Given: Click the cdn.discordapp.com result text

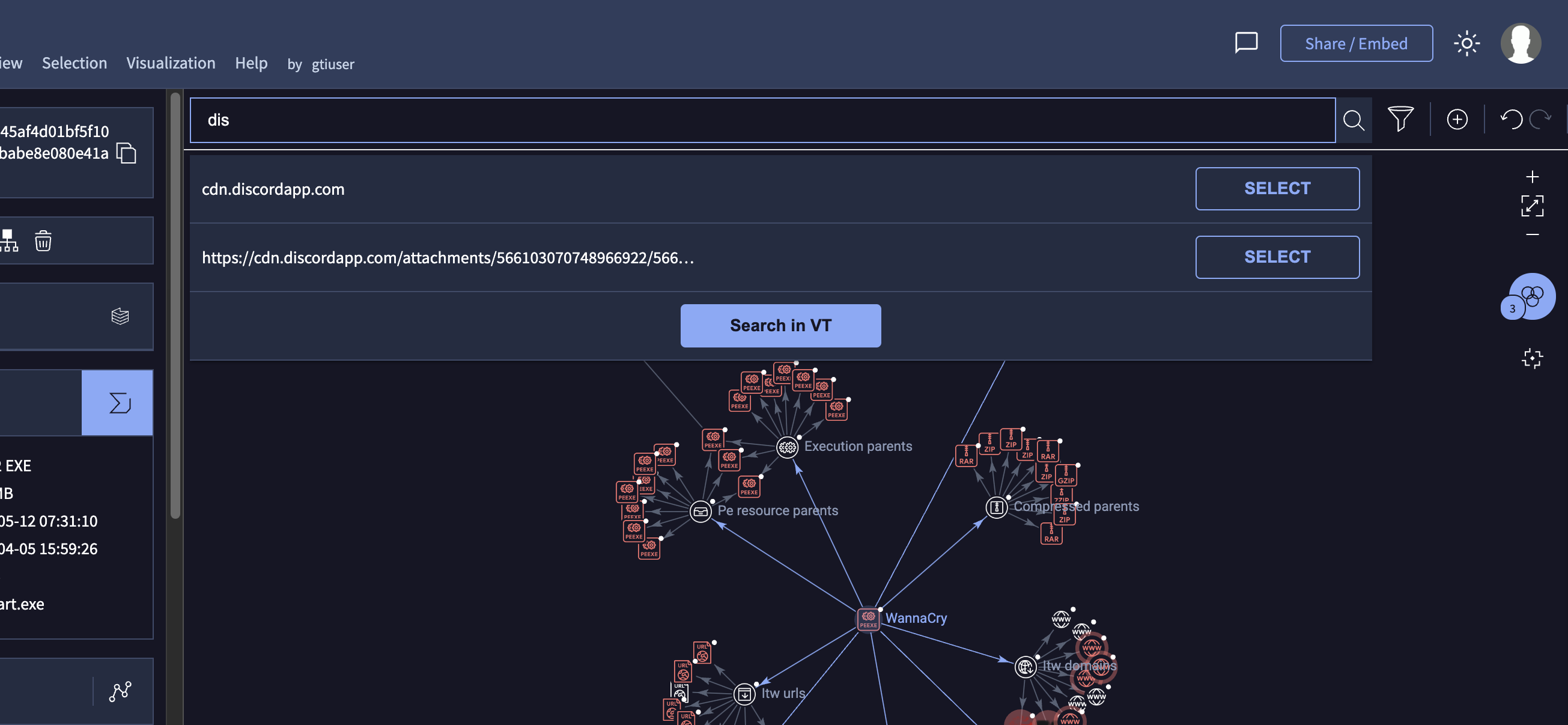Looking at the screenshot, I should coord(273,189).
